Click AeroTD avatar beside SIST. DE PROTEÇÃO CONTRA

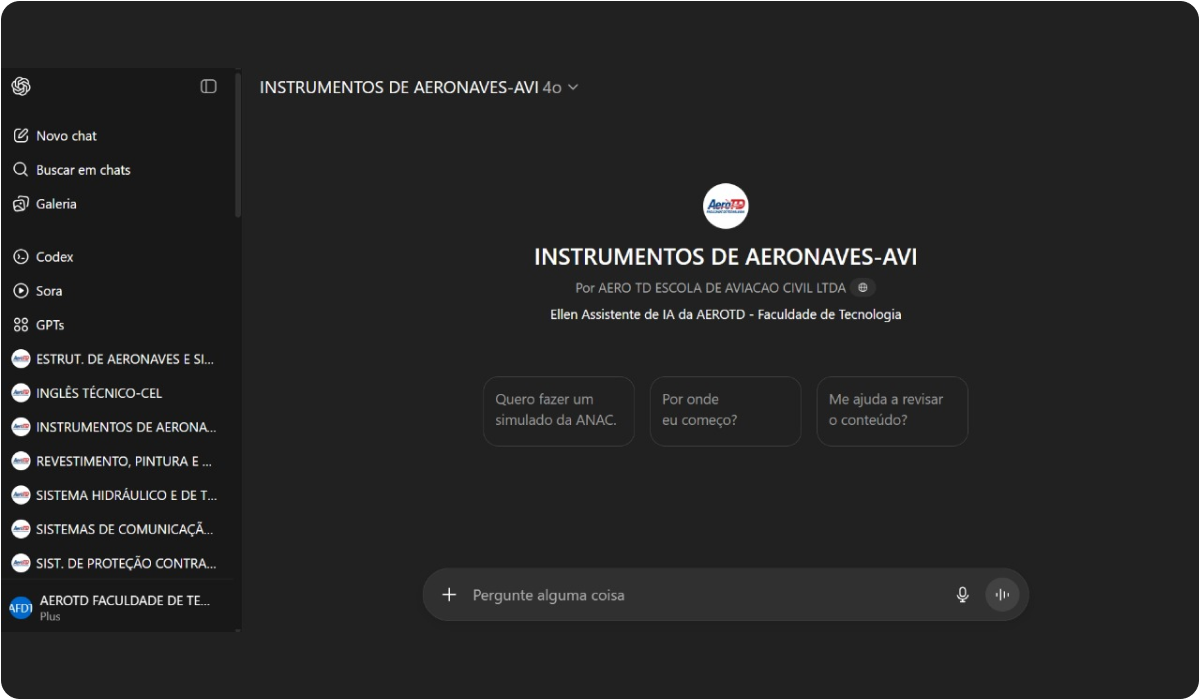pos(21,563)
